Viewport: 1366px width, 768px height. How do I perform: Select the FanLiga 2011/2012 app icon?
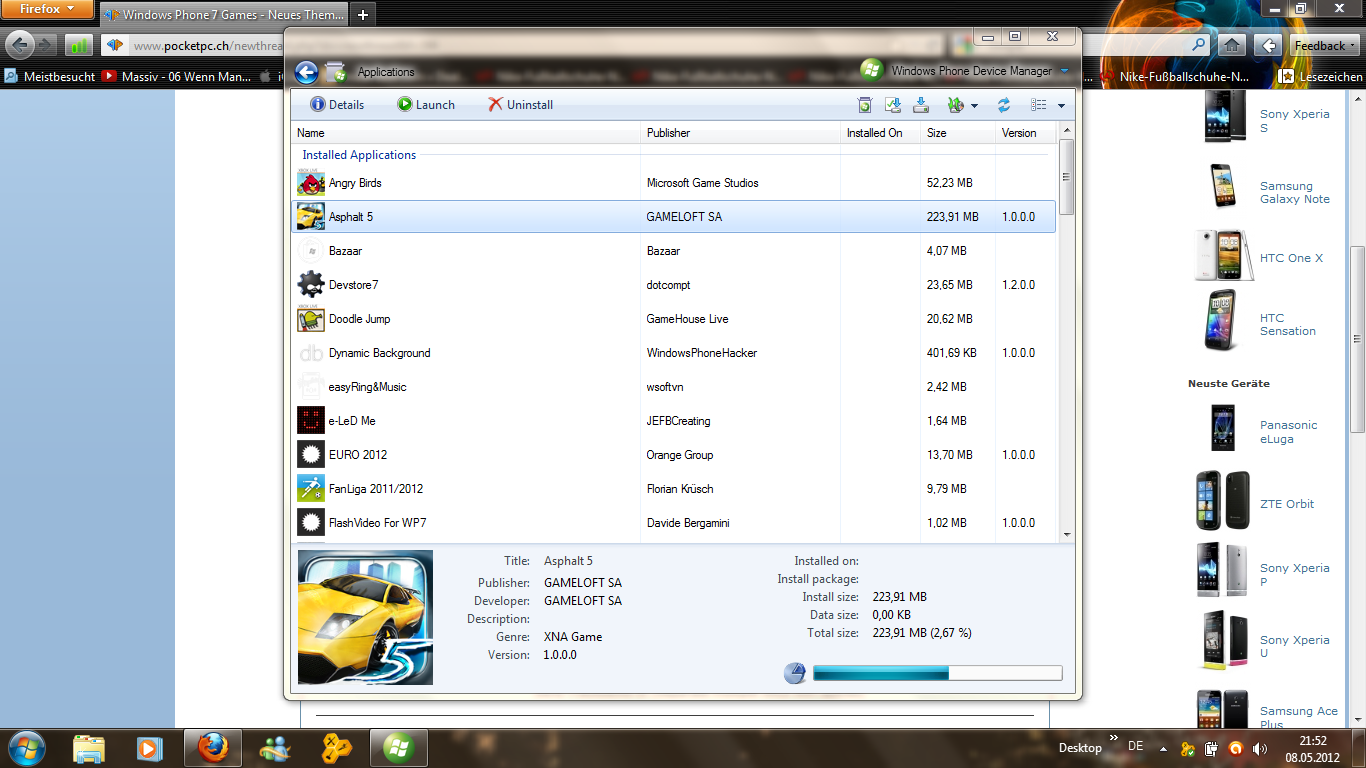[311, 489]
